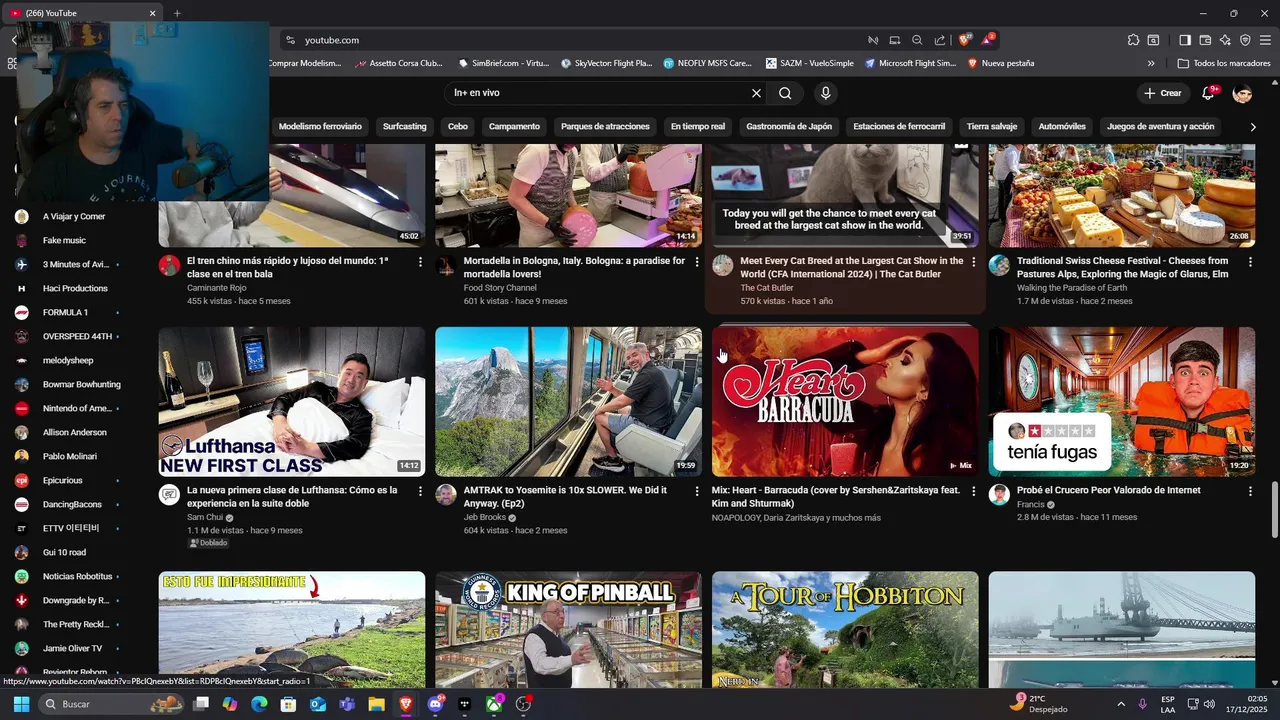The width and height of the screenshot is (1280, 720).
Task: Open the YouTube notifications bell
Action: pos(1209,93)
